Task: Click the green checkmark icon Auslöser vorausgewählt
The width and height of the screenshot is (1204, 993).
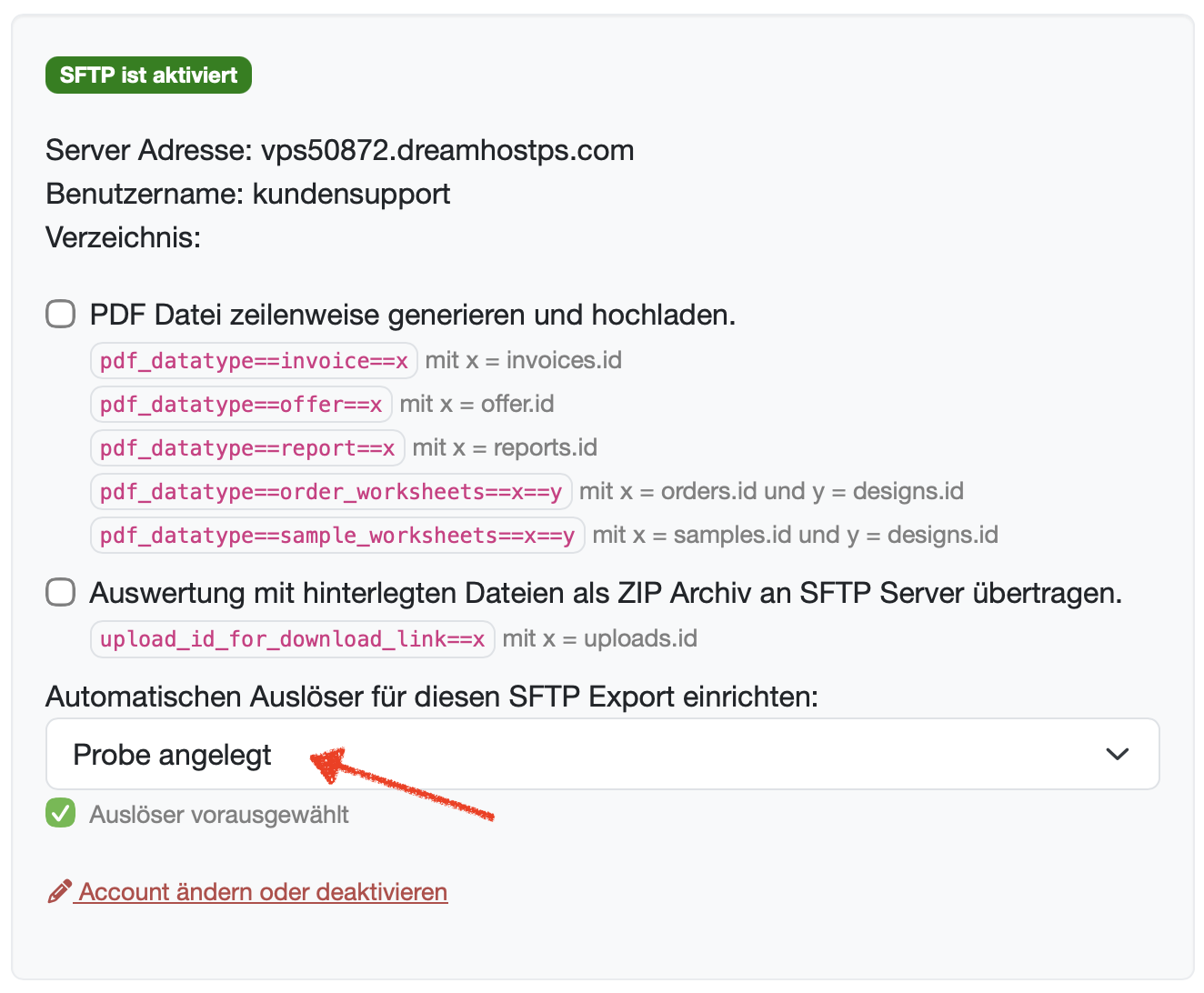Action: (x=61, y=813)
